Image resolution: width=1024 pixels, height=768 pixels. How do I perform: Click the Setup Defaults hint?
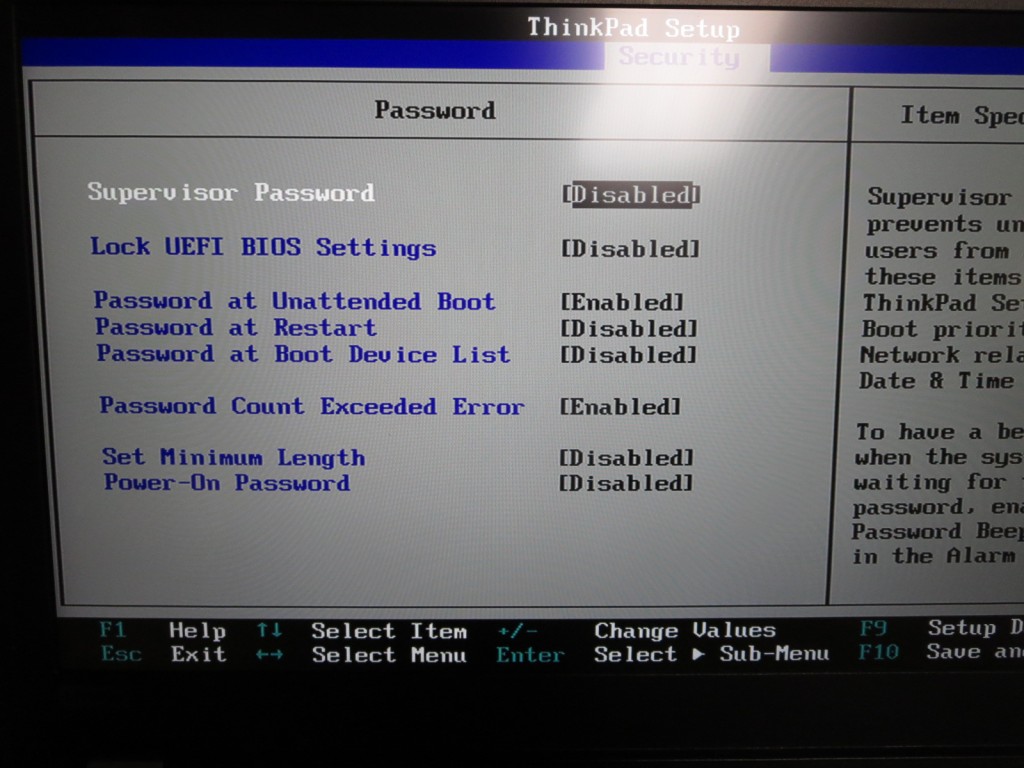click(x=976, y=628)
